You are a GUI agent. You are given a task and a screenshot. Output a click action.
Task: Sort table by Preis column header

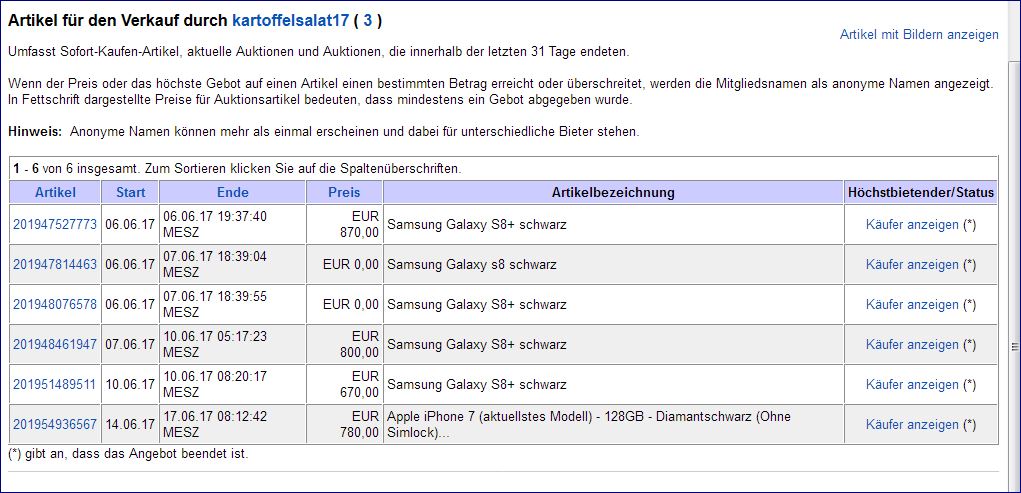tap(344, 192)
